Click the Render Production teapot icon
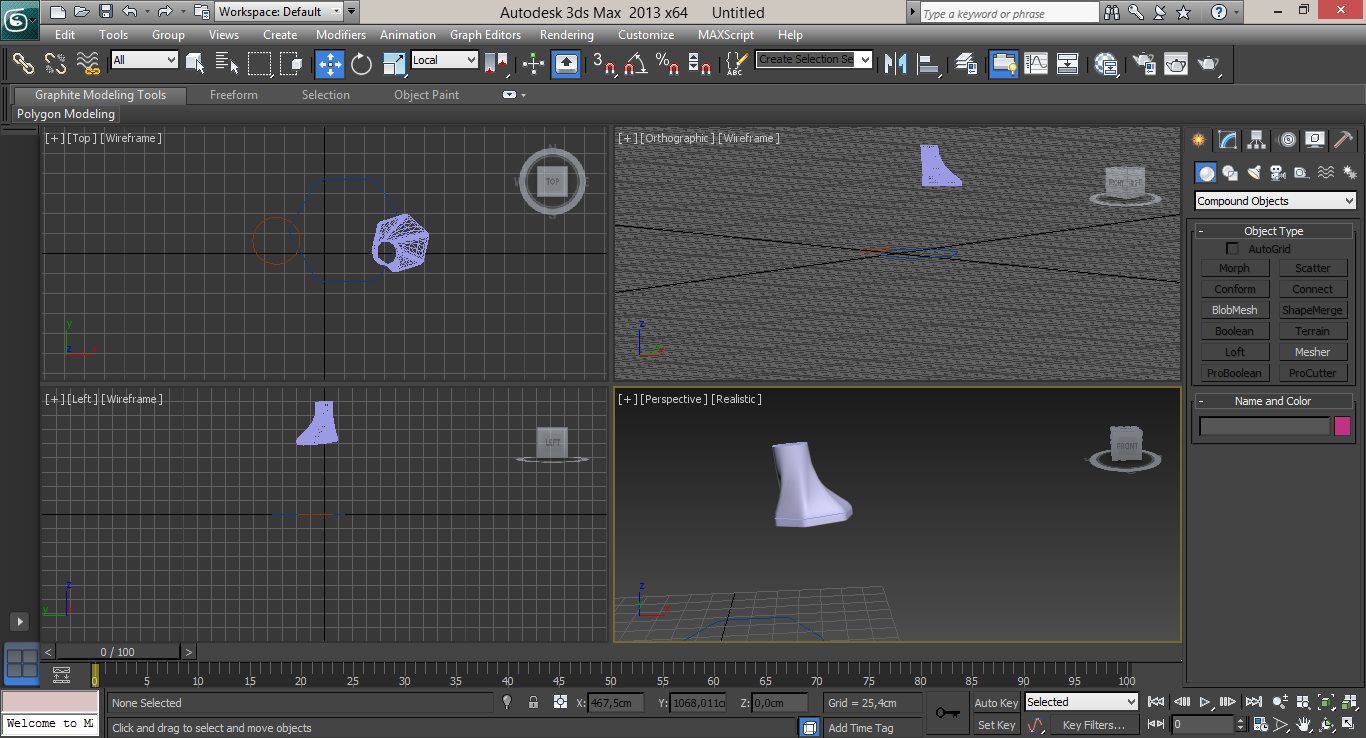This screenshot has width=1366, height=738. click(1208, 63)
